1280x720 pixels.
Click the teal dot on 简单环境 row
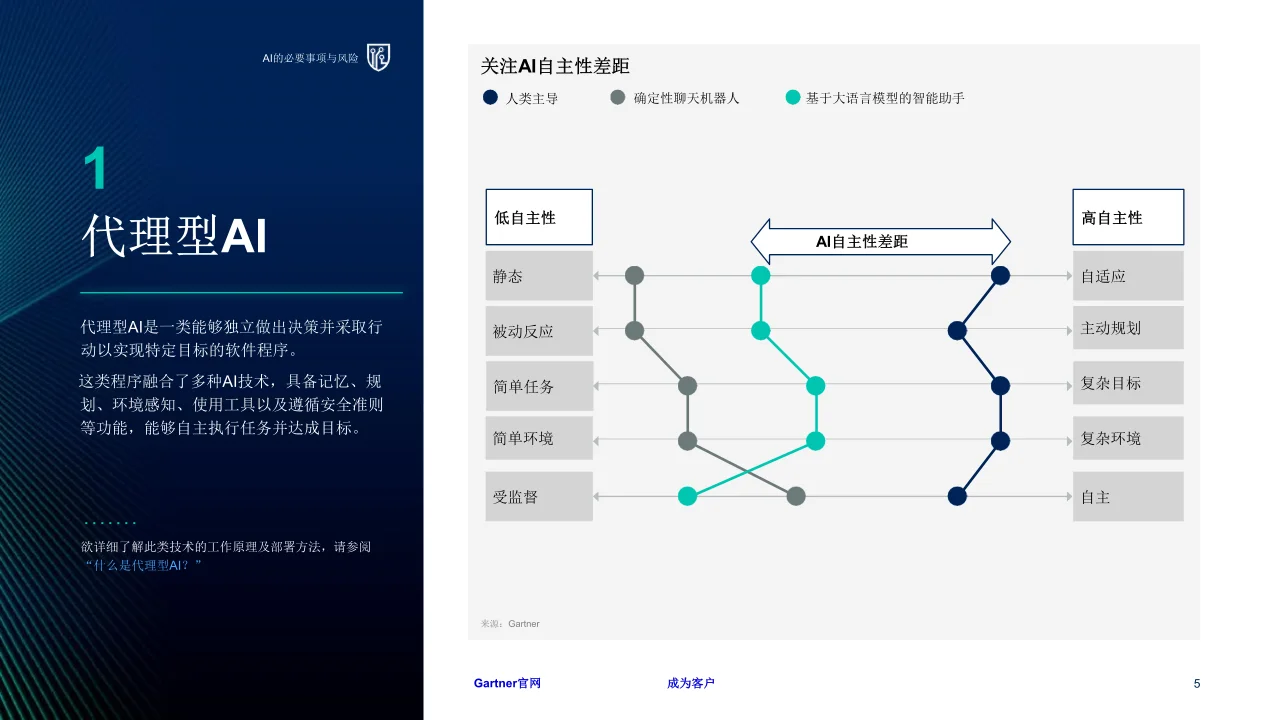coord(816,440)
